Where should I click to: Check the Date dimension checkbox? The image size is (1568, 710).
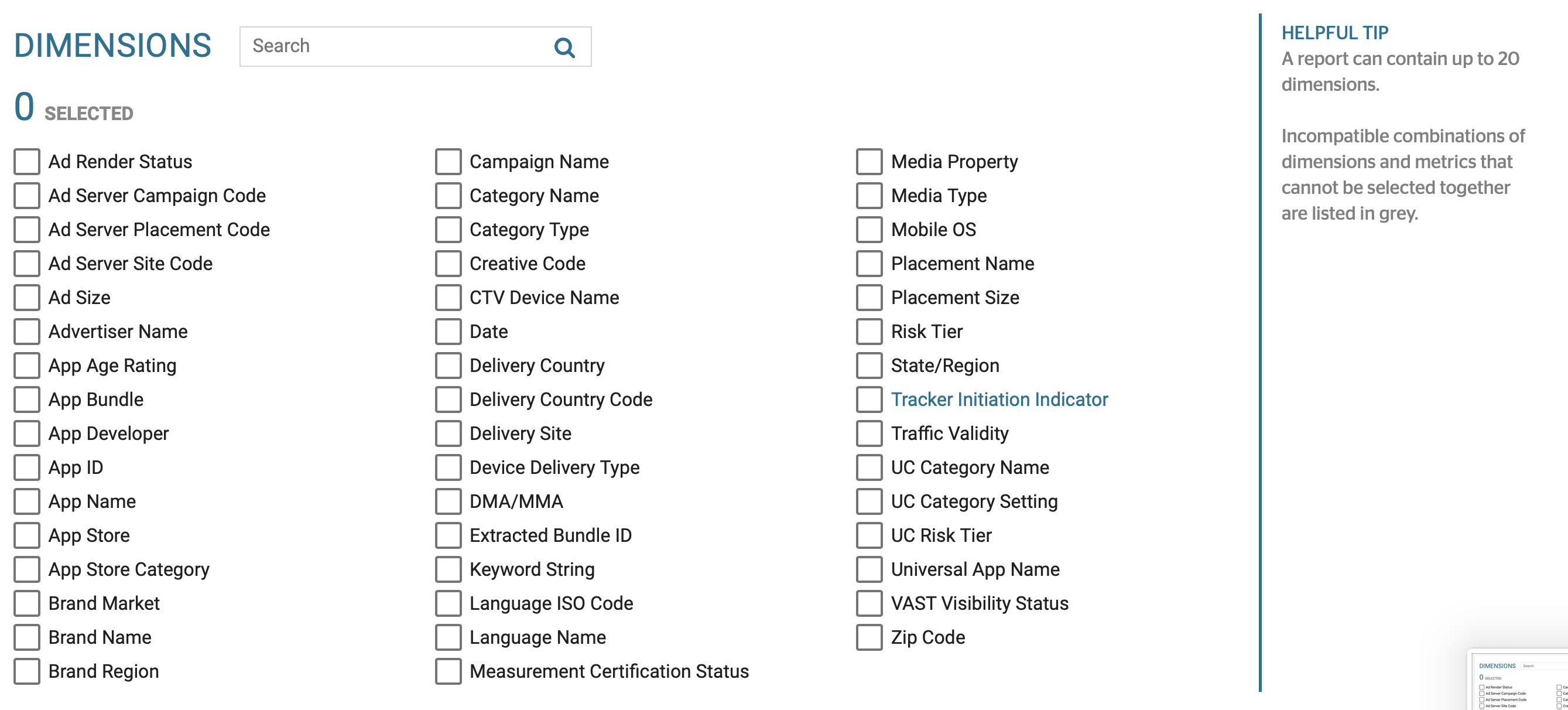point(448,331)
